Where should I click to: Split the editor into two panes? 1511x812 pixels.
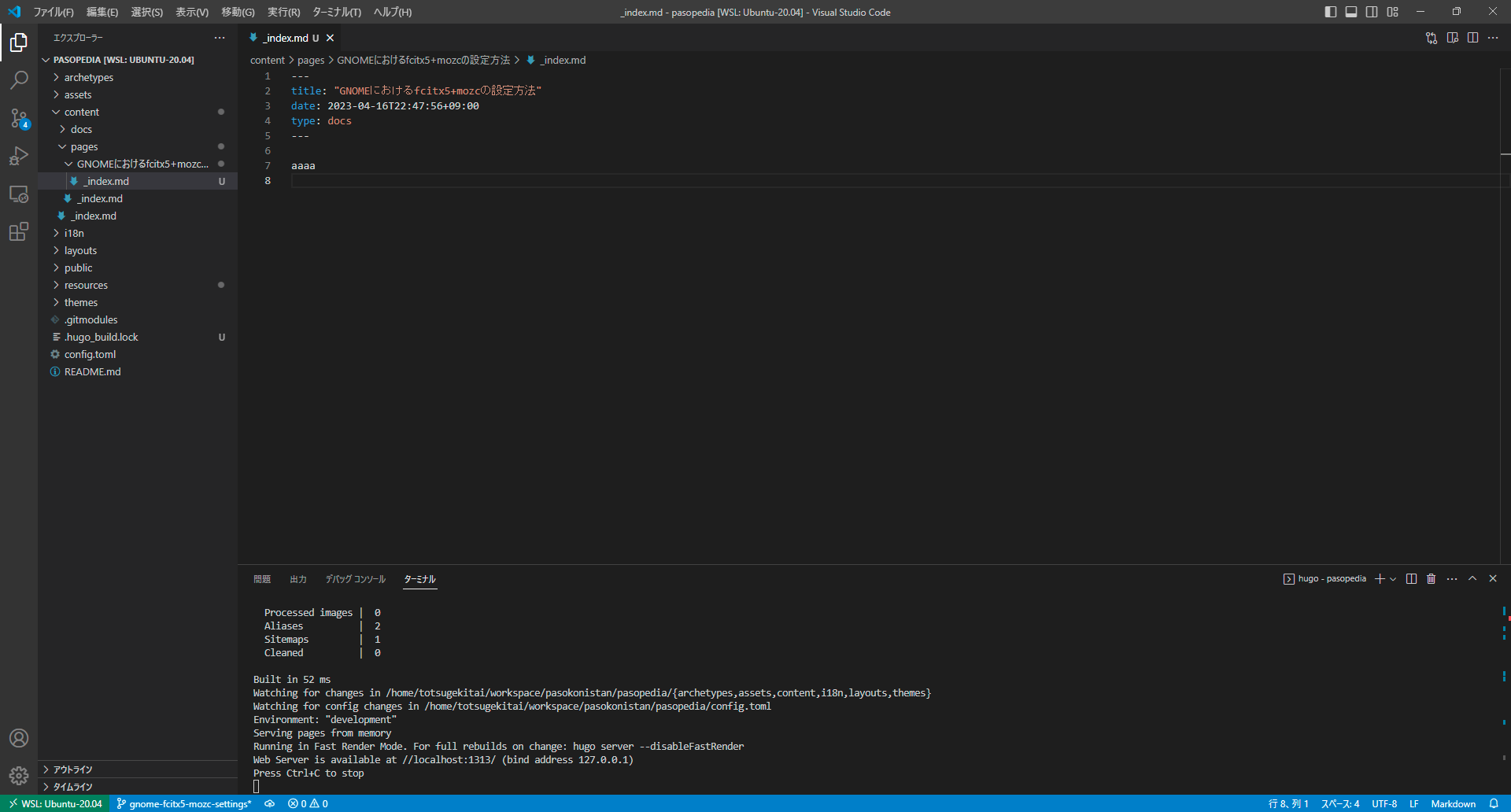coord(1472,37)
